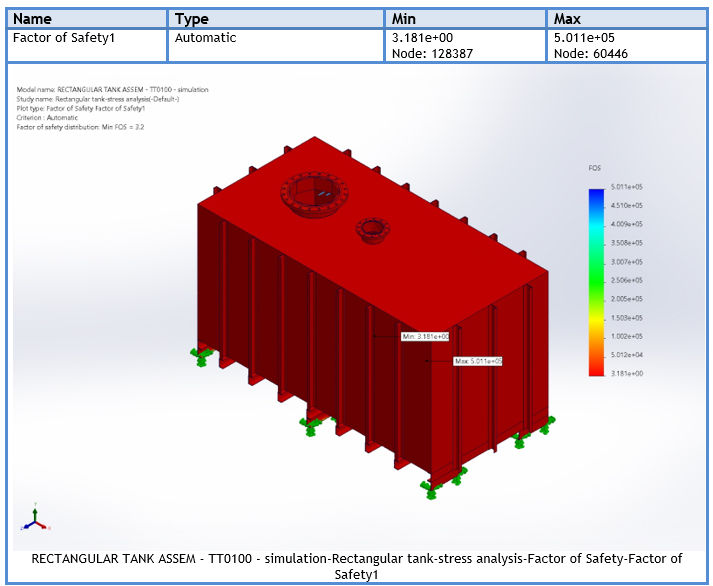The width and height of the screenshot is (713, 586).
Task: Click legend value 5.012e+04
Action: (627, 355)
